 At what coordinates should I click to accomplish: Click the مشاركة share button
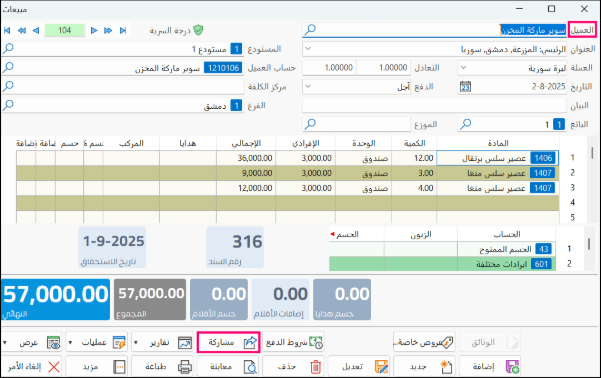(x=229, y=342)
